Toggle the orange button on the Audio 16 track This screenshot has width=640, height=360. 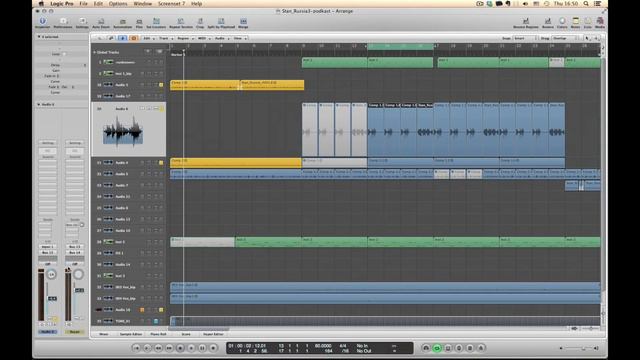142,310
